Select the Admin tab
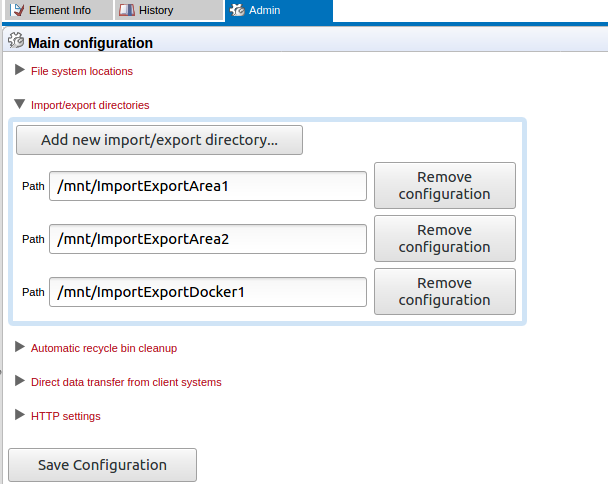 [x=279, y=10]
